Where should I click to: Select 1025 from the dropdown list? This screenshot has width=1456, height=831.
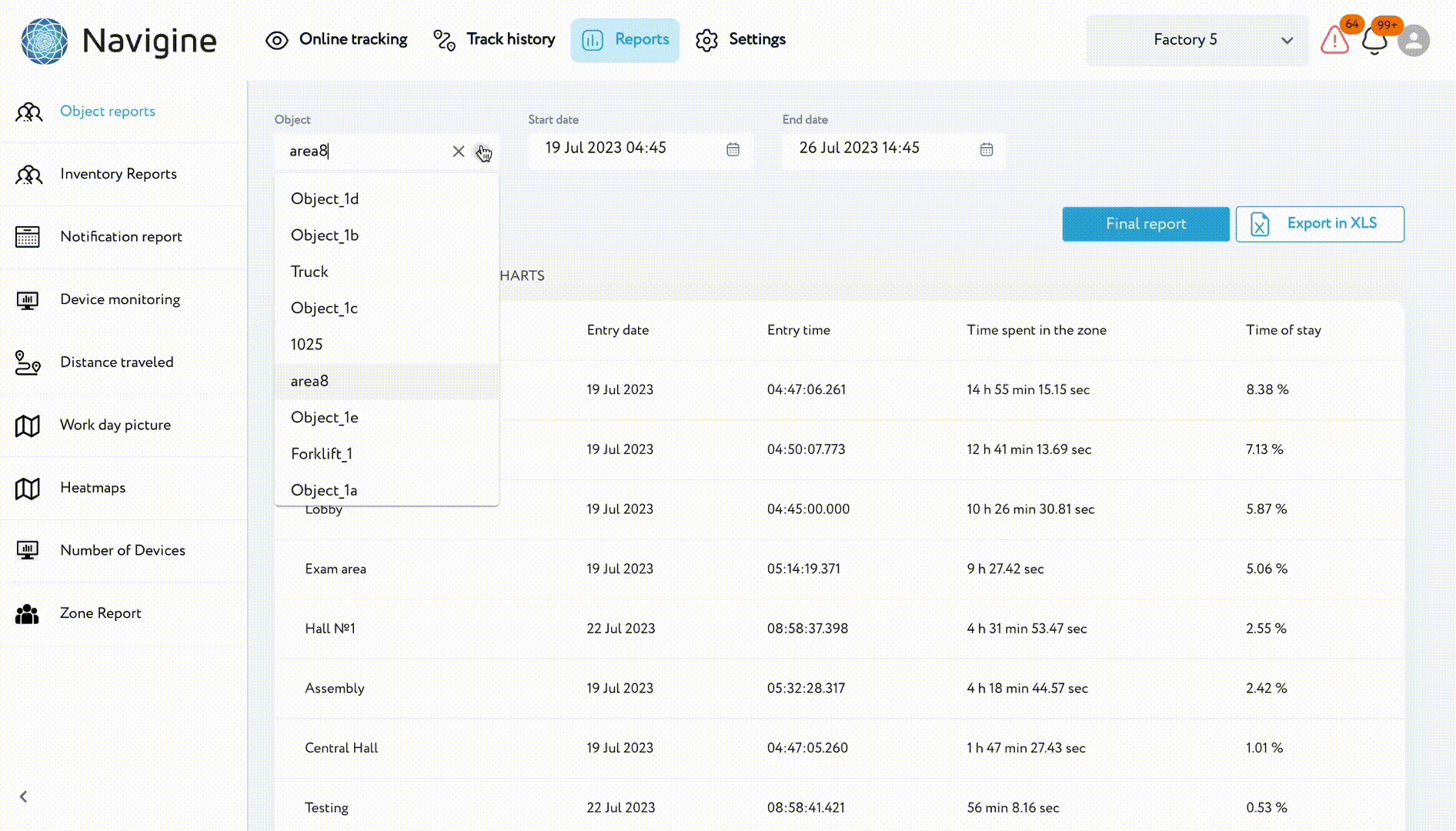386,345
